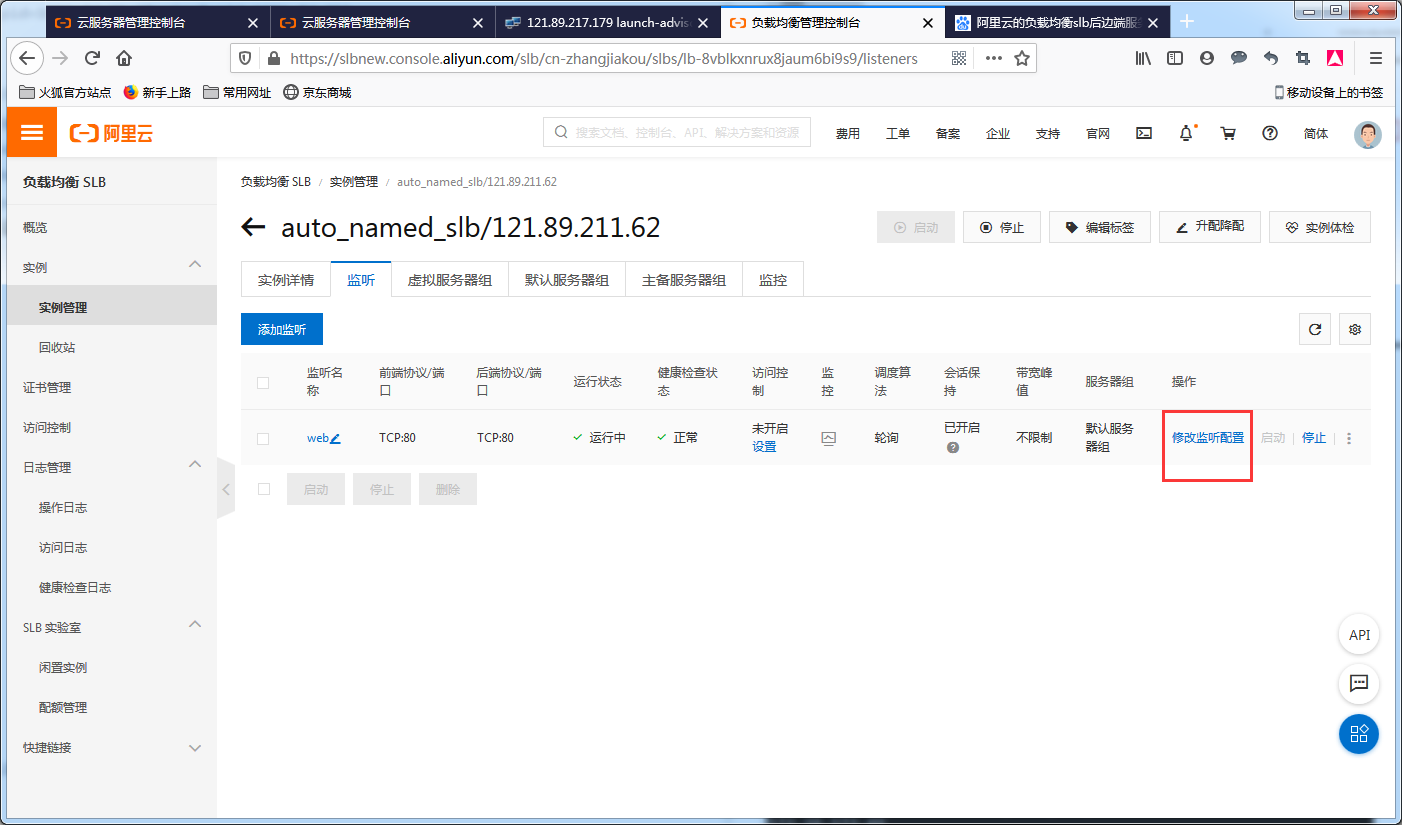Click the 添加监听 button

pos(281,328)
